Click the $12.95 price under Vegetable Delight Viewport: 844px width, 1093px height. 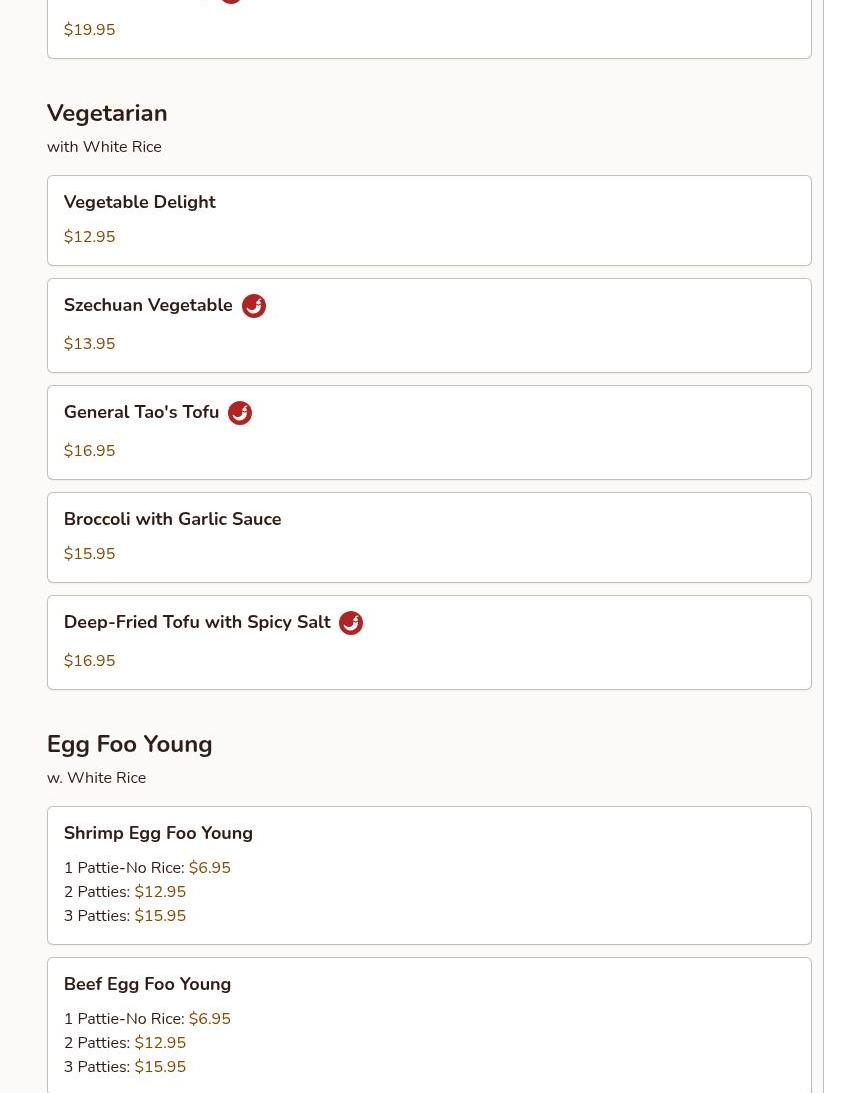pos(89,237)
